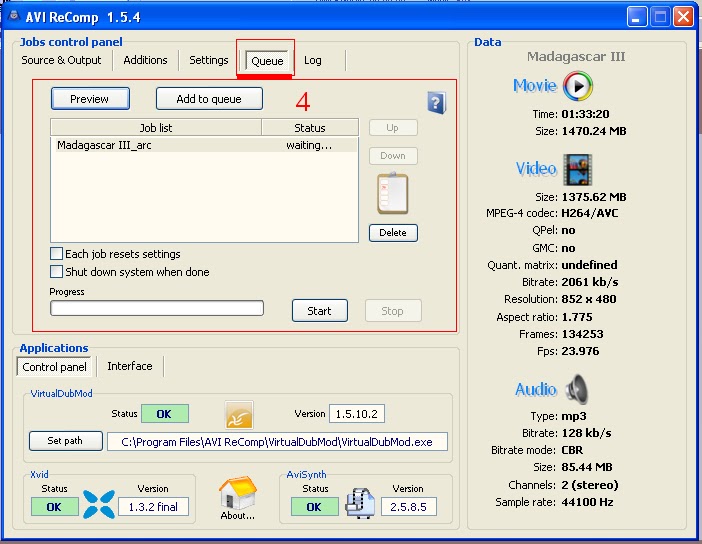
Task: Click the Progress bar
Action: click(157, 308)
